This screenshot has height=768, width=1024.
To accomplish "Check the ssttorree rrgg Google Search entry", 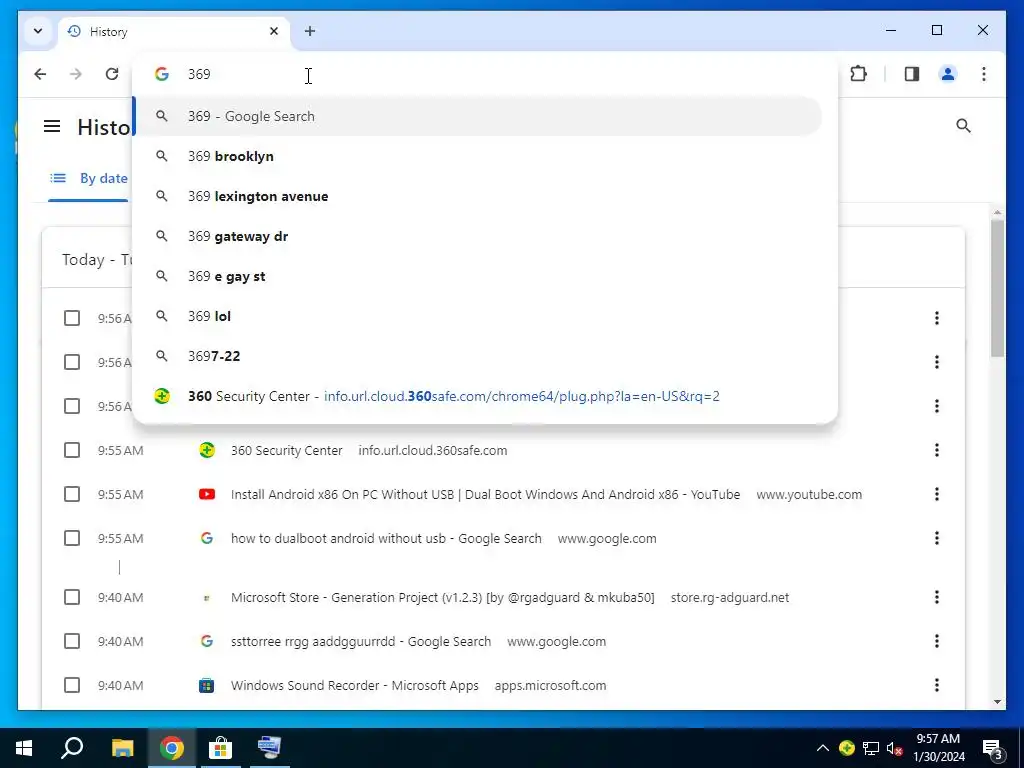I will tap(72, 641).
